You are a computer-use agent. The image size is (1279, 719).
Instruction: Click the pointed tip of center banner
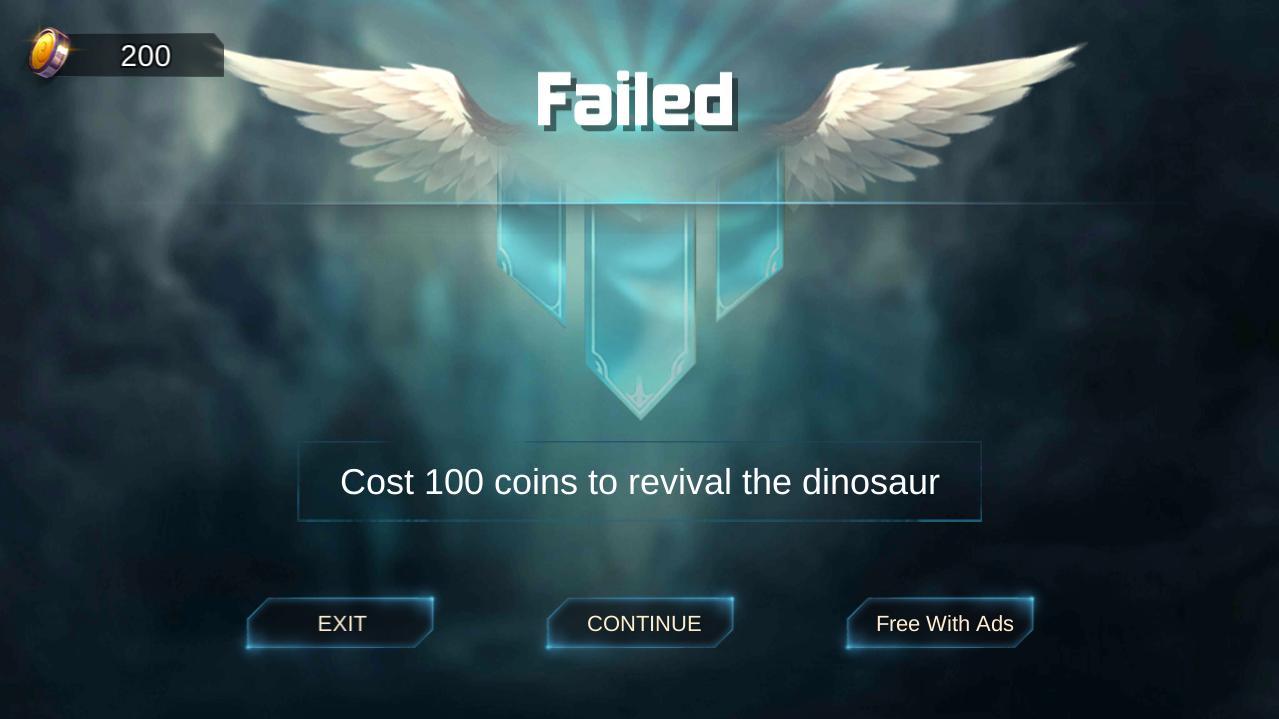coord(639,407)
